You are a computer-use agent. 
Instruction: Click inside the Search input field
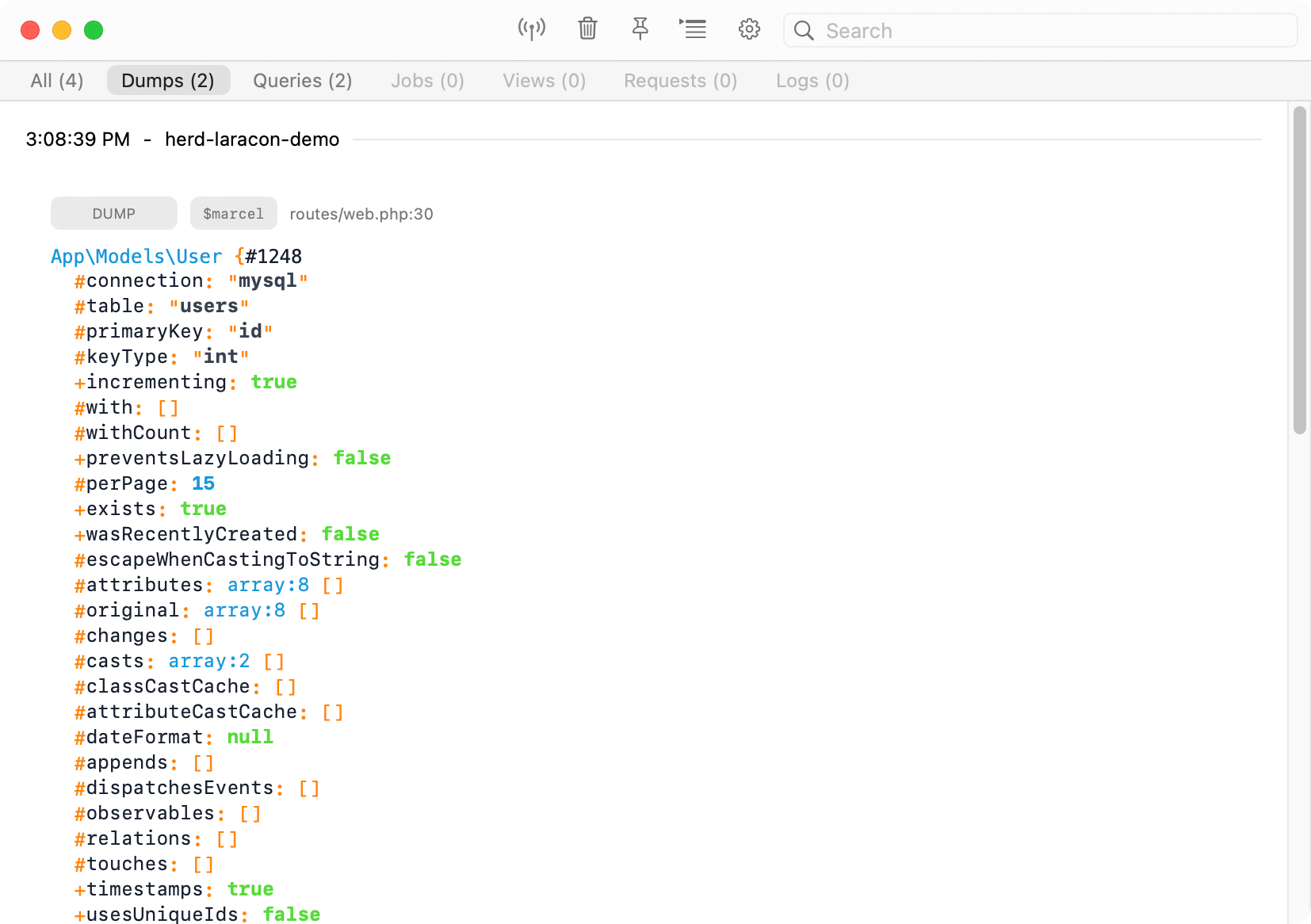(1040, 30)
